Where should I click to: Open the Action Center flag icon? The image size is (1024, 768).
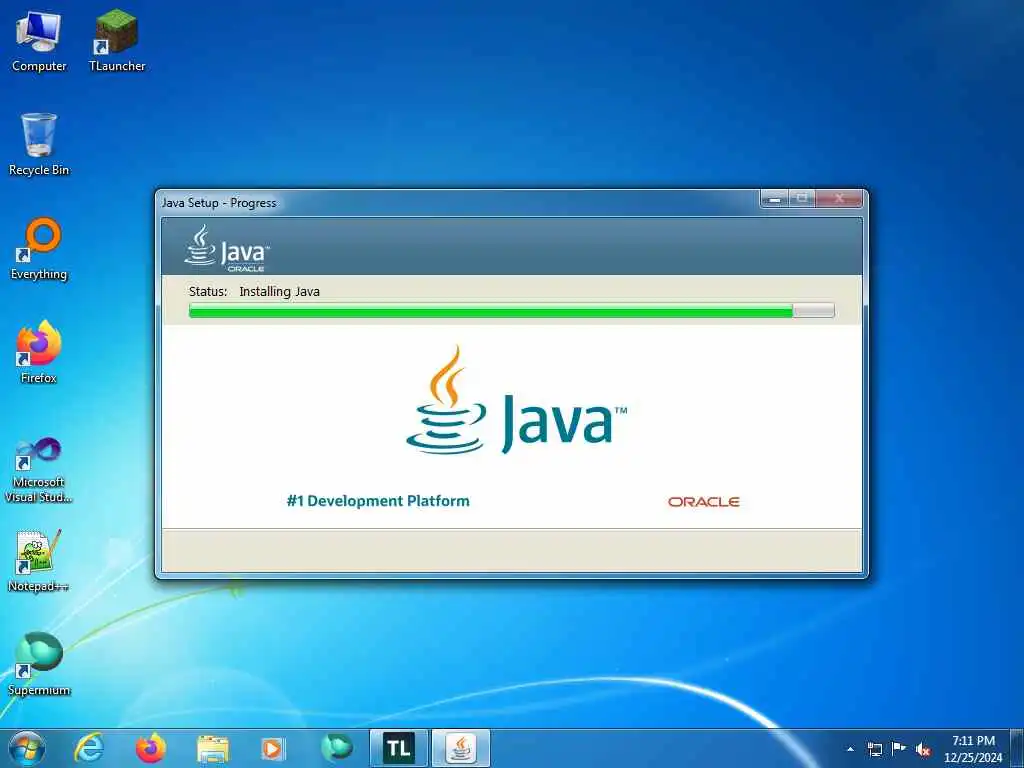pos(899,749)
